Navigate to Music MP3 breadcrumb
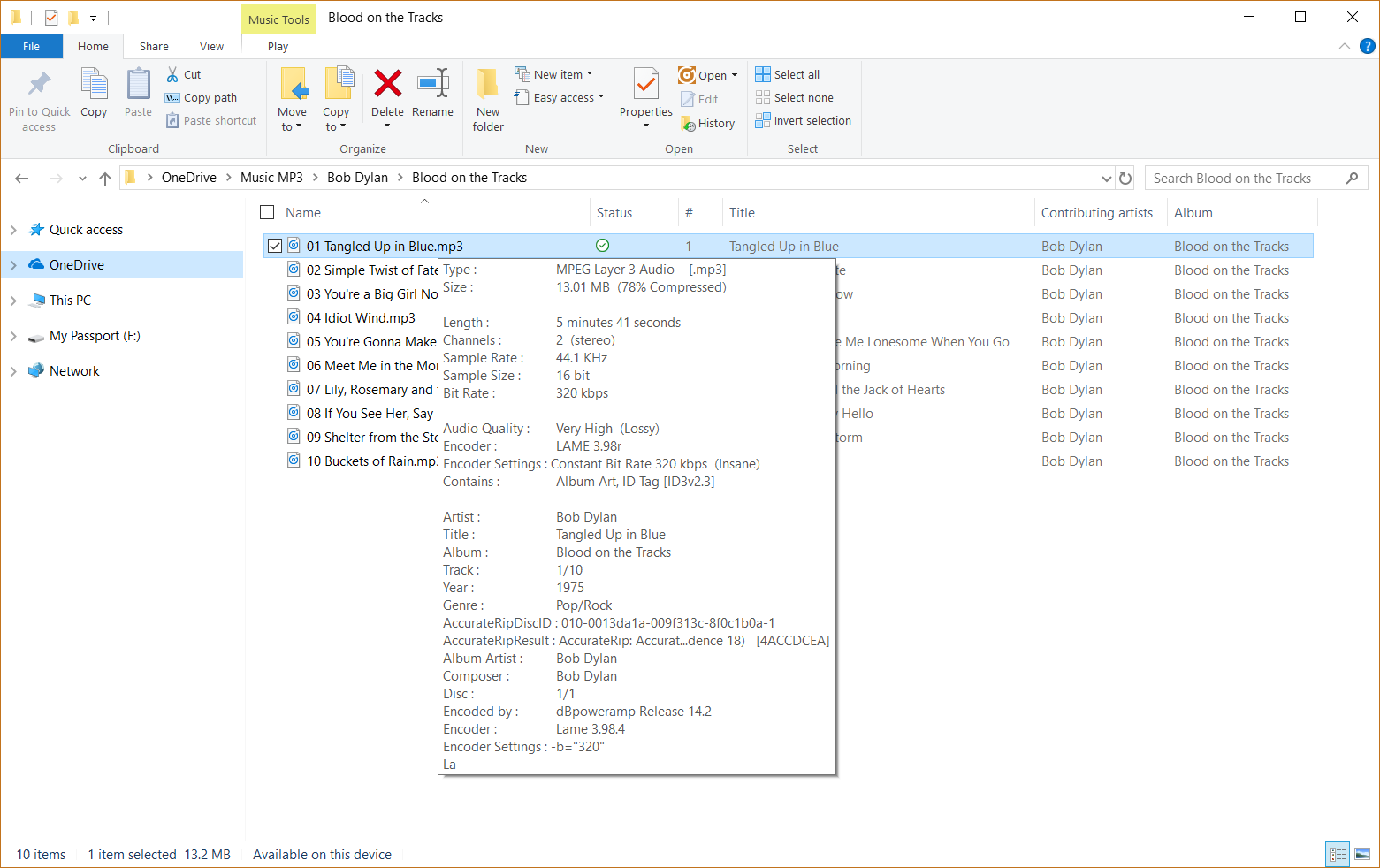 (271, 178)
